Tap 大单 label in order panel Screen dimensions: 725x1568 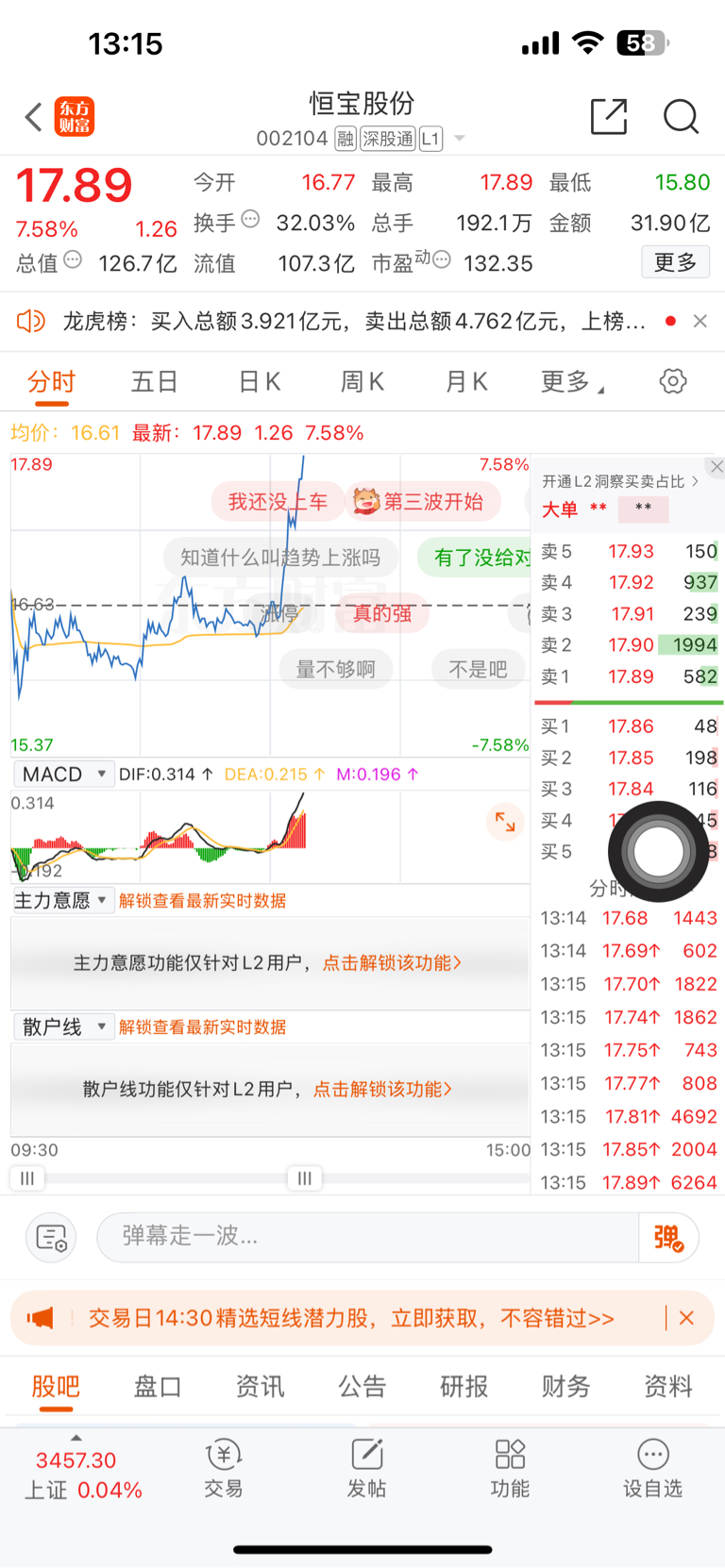[559, 509]
